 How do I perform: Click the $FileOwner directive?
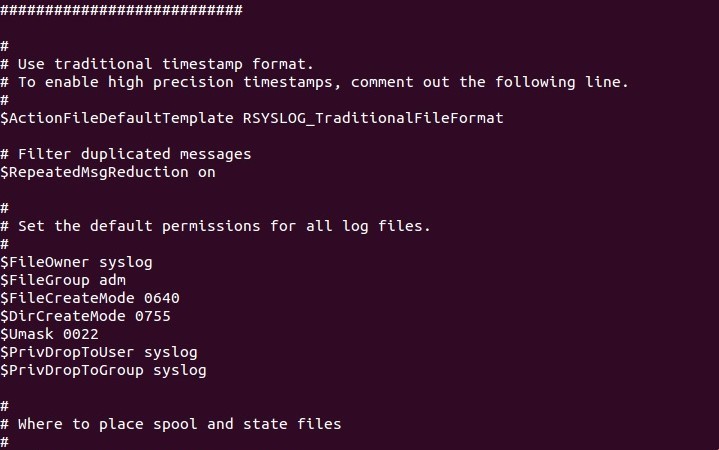tap(44, 262)
